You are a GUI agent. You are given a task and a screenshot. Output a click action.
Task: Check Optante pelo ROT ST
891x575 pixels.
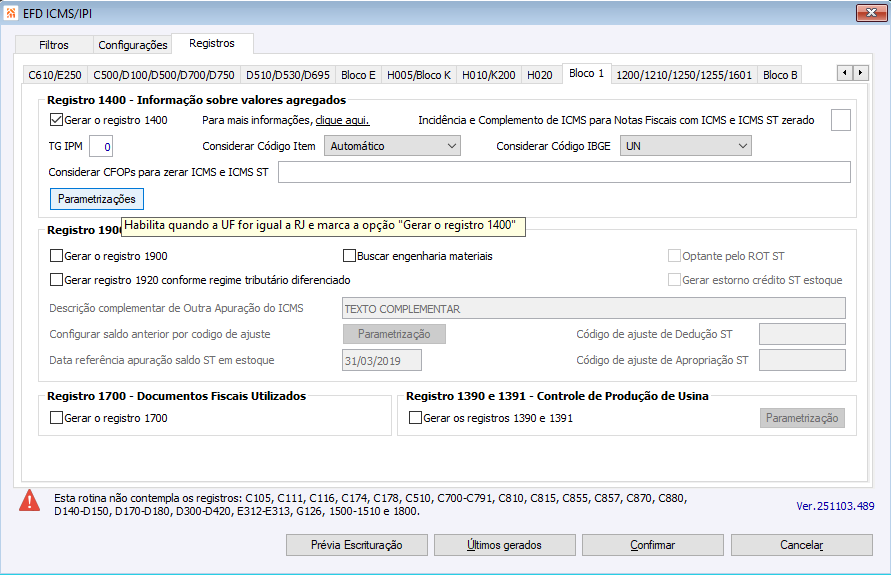[675, 256]
